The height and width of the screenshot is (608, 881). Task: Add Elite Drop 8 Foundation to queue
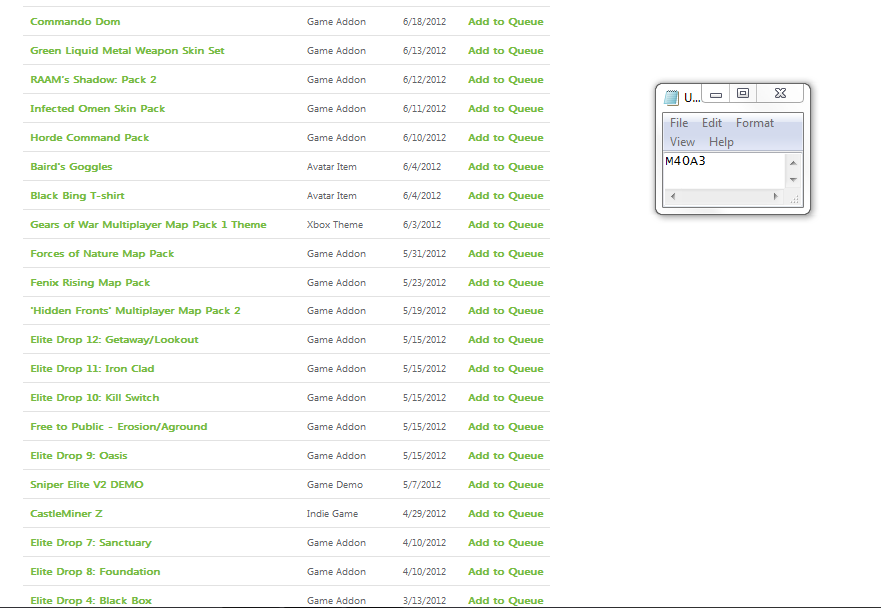coord(506,572)
